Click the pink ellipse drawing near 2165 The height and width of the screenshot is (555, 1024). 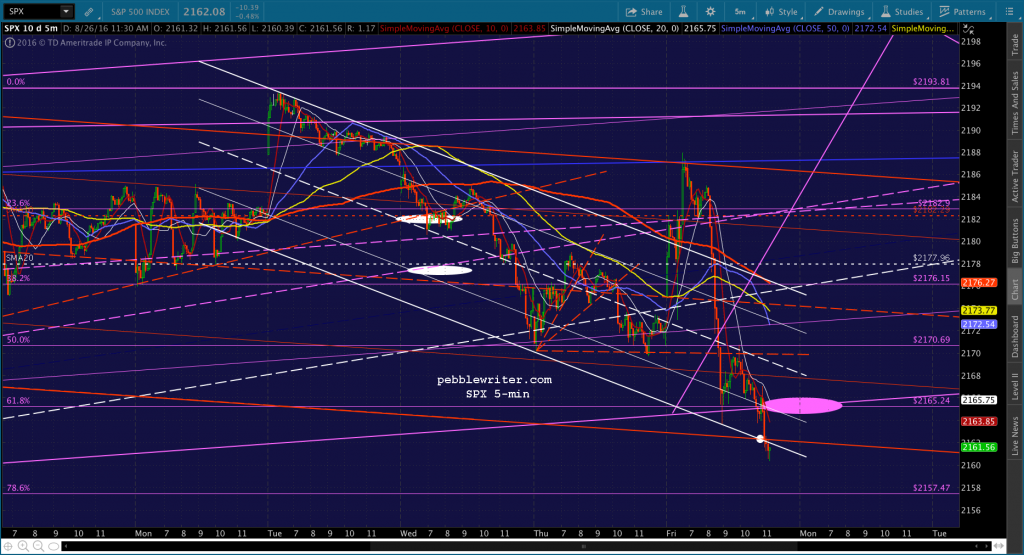click(803, 405)
